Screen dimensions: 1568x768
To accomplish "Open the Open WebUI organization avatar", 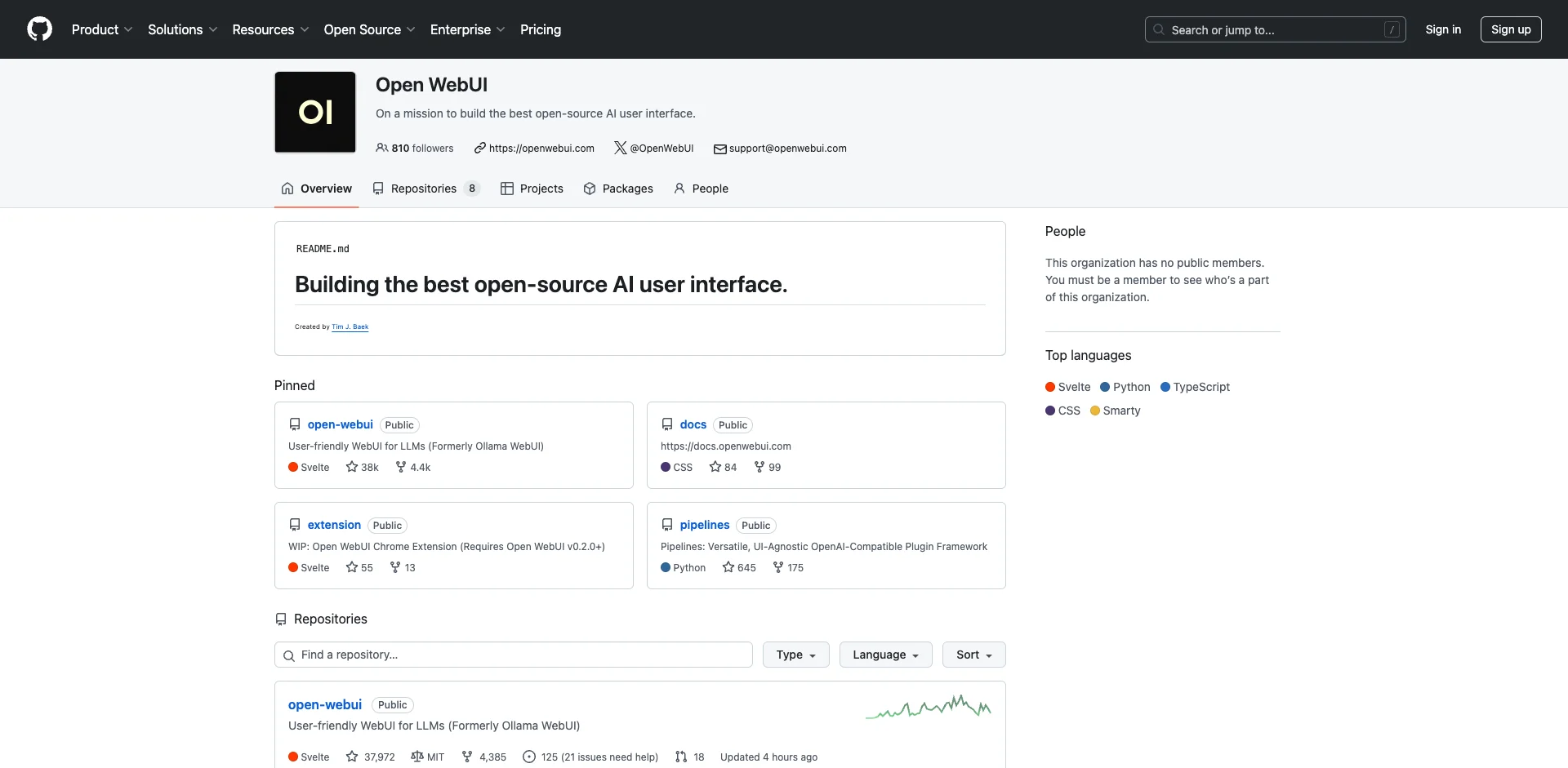I will click(315, 112).
